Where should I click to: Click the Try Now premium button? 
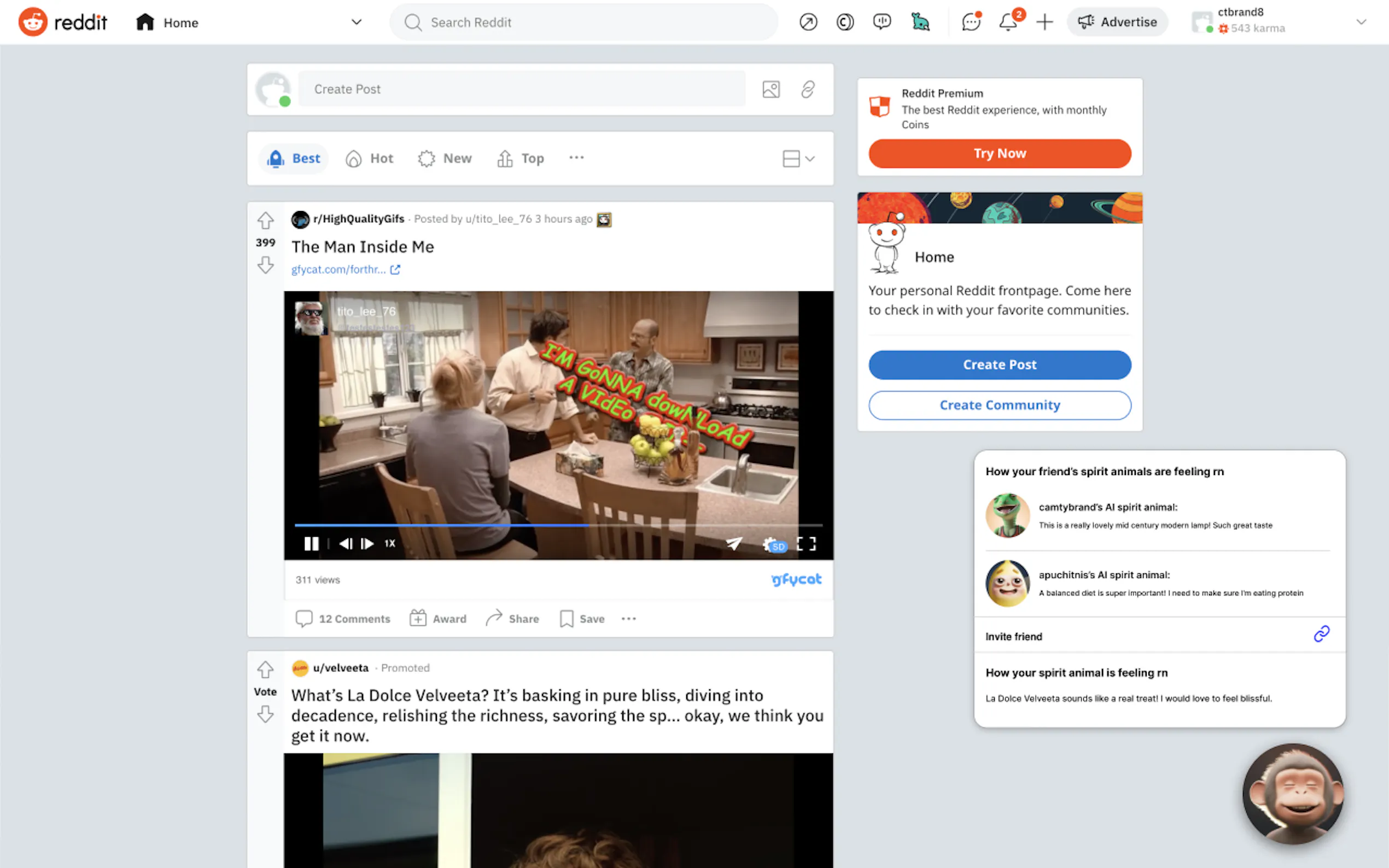tap(999, 153)
